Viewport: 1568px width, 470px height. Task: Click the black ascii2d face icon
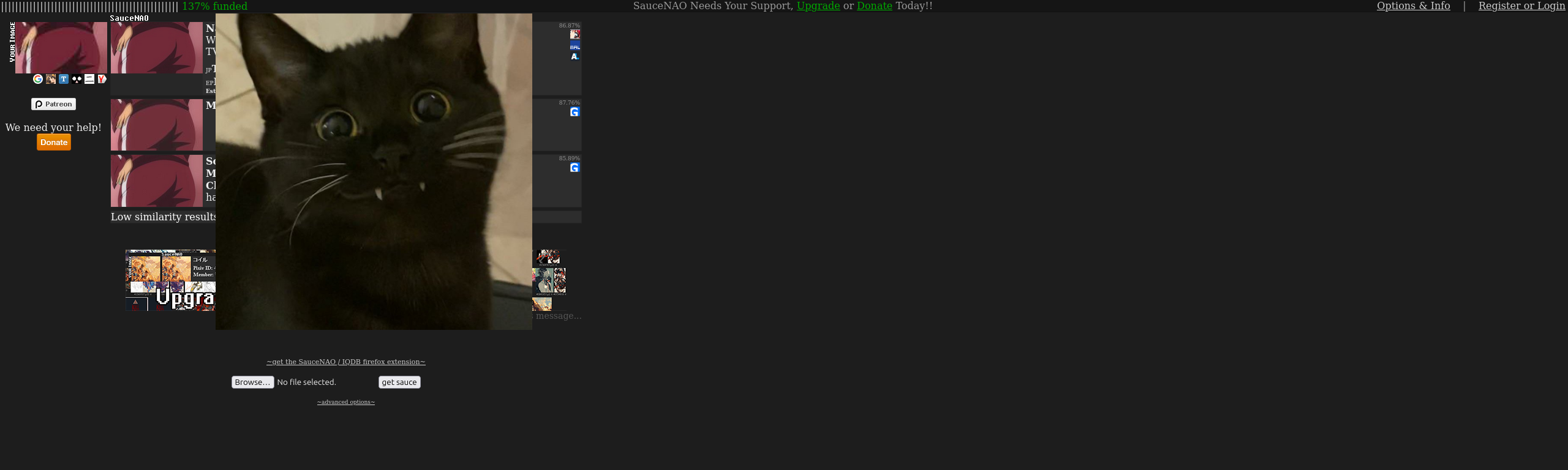[77, 79]
